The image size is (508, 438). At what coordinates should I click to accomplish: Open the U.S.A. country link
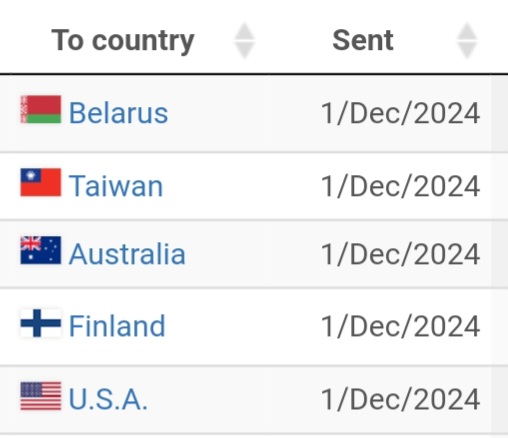click(108, 399)
